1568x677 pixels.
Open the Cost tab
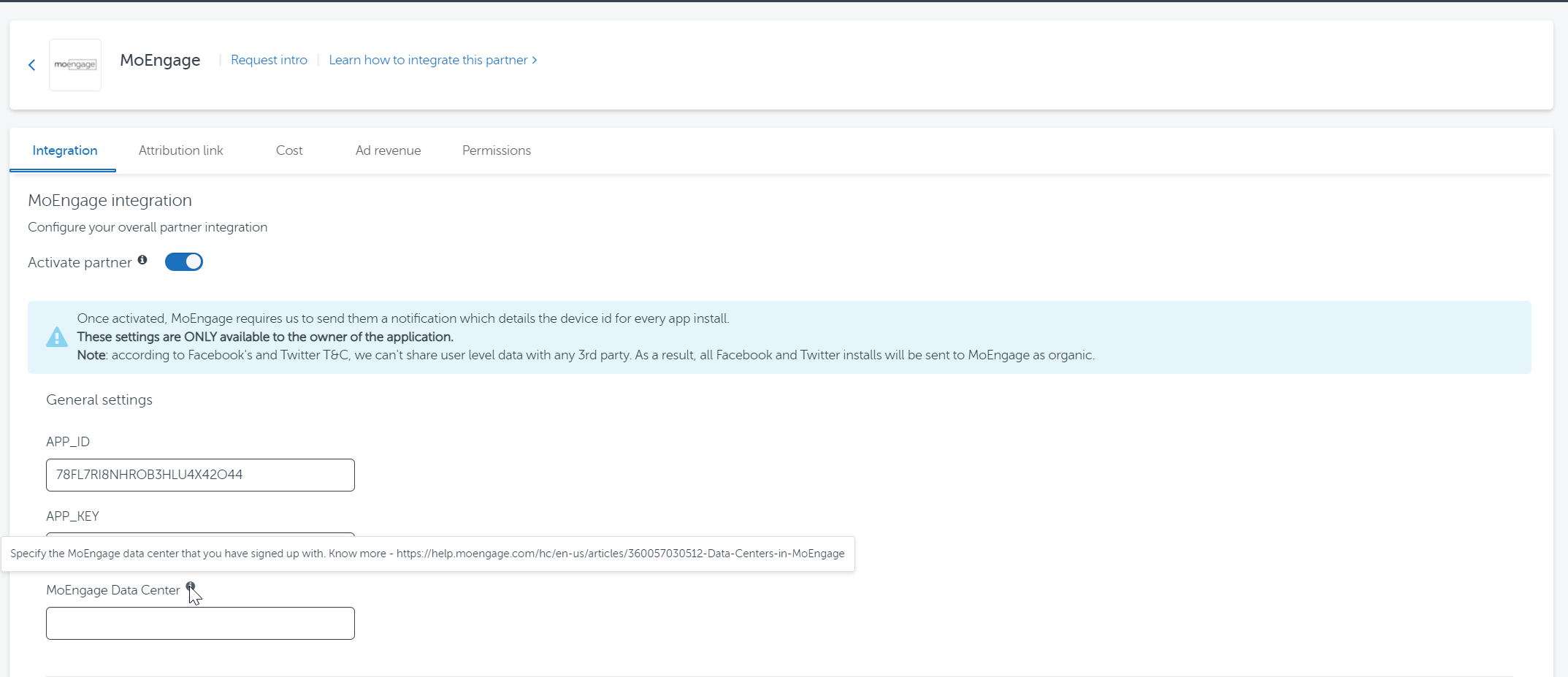click(289, 150)
